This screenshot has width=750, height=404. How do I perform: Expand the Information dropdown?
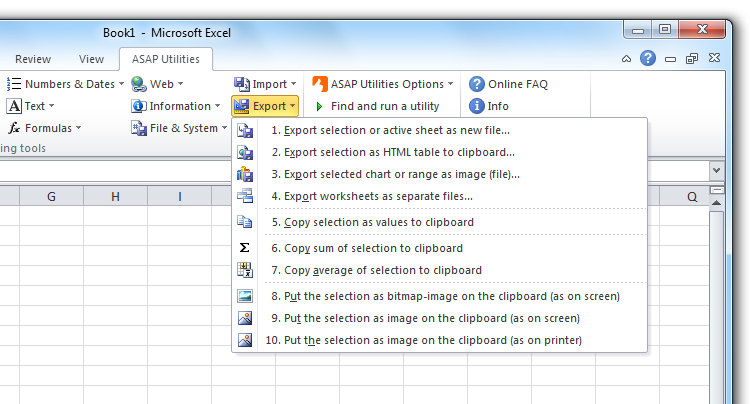click(x=218, y=106)
